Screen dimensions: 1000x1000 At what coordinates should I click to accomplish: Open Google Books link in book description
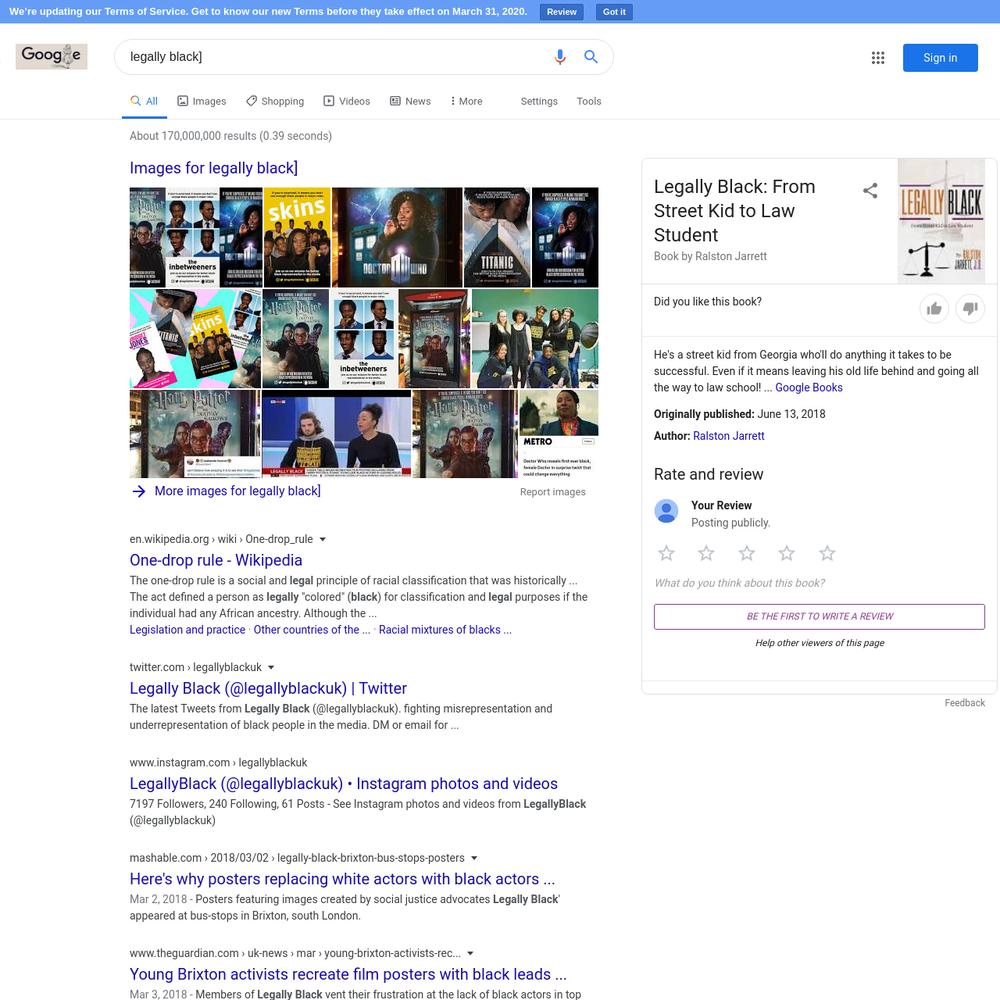coord(809,388)
